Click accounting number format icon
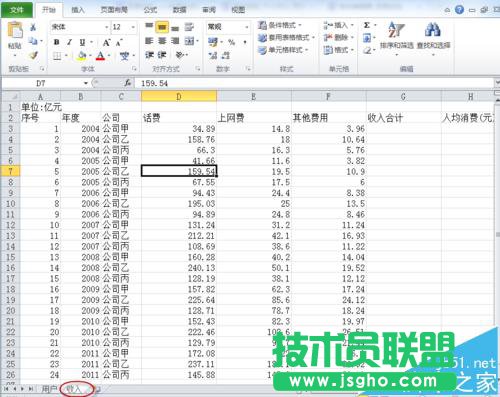This screenshot has width=500, height=397. (213, 42)
